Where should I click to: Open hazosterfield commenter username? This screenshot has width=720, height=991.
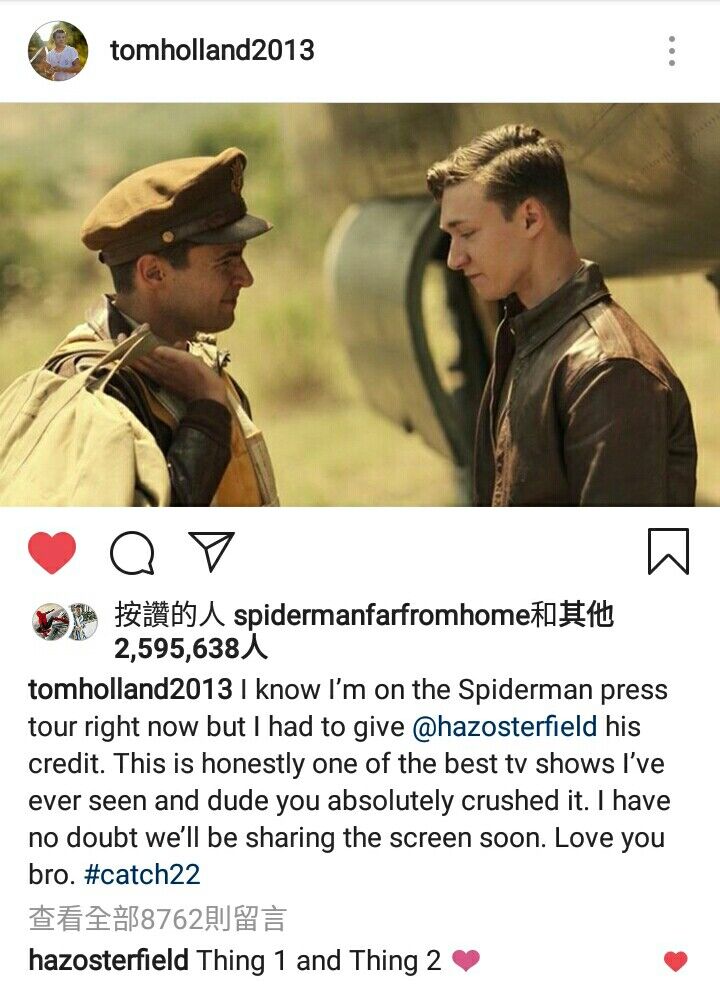pos(108,961)
